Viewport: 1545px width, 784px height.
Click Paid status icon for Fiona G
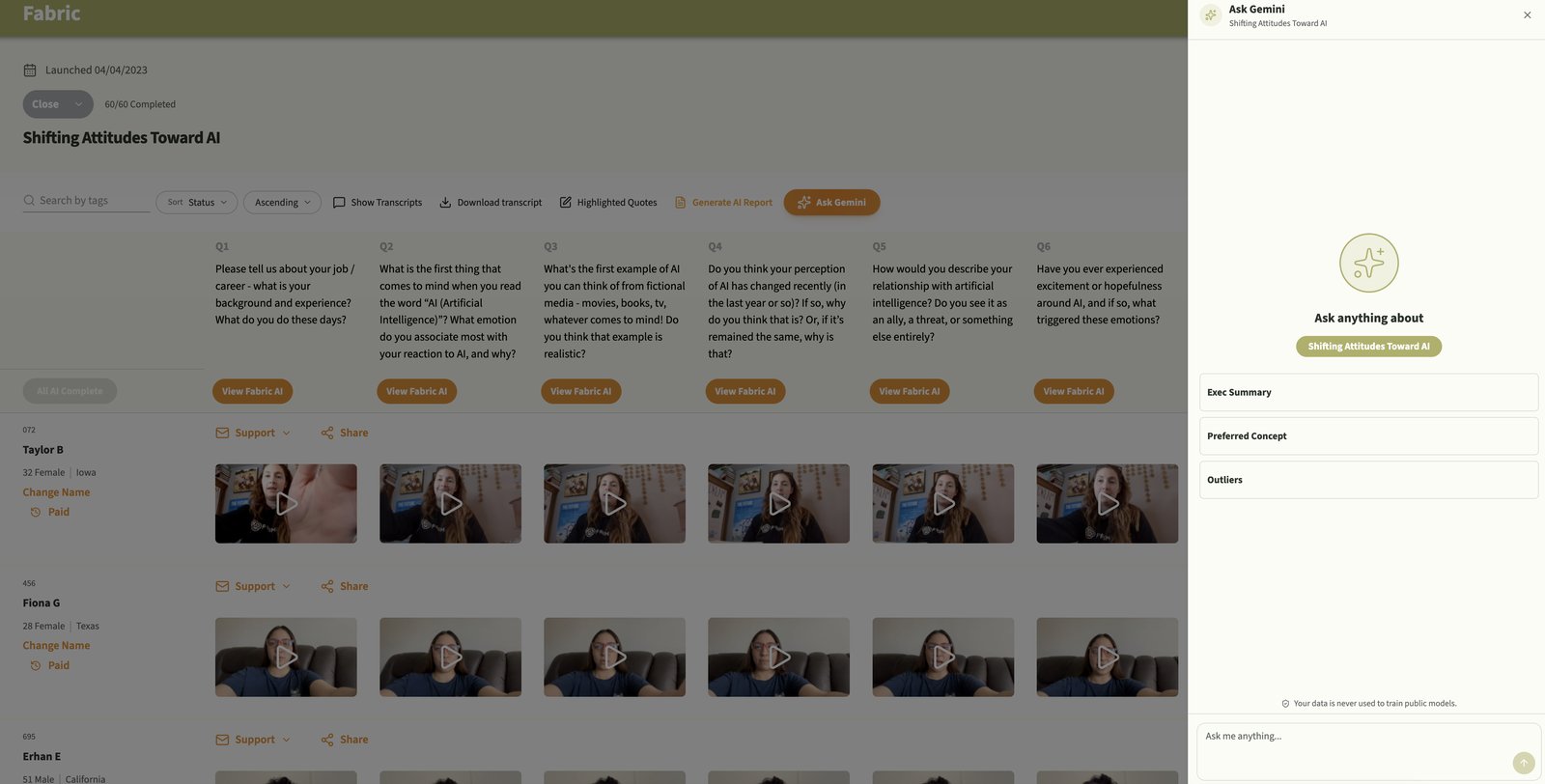coord(36,666)
